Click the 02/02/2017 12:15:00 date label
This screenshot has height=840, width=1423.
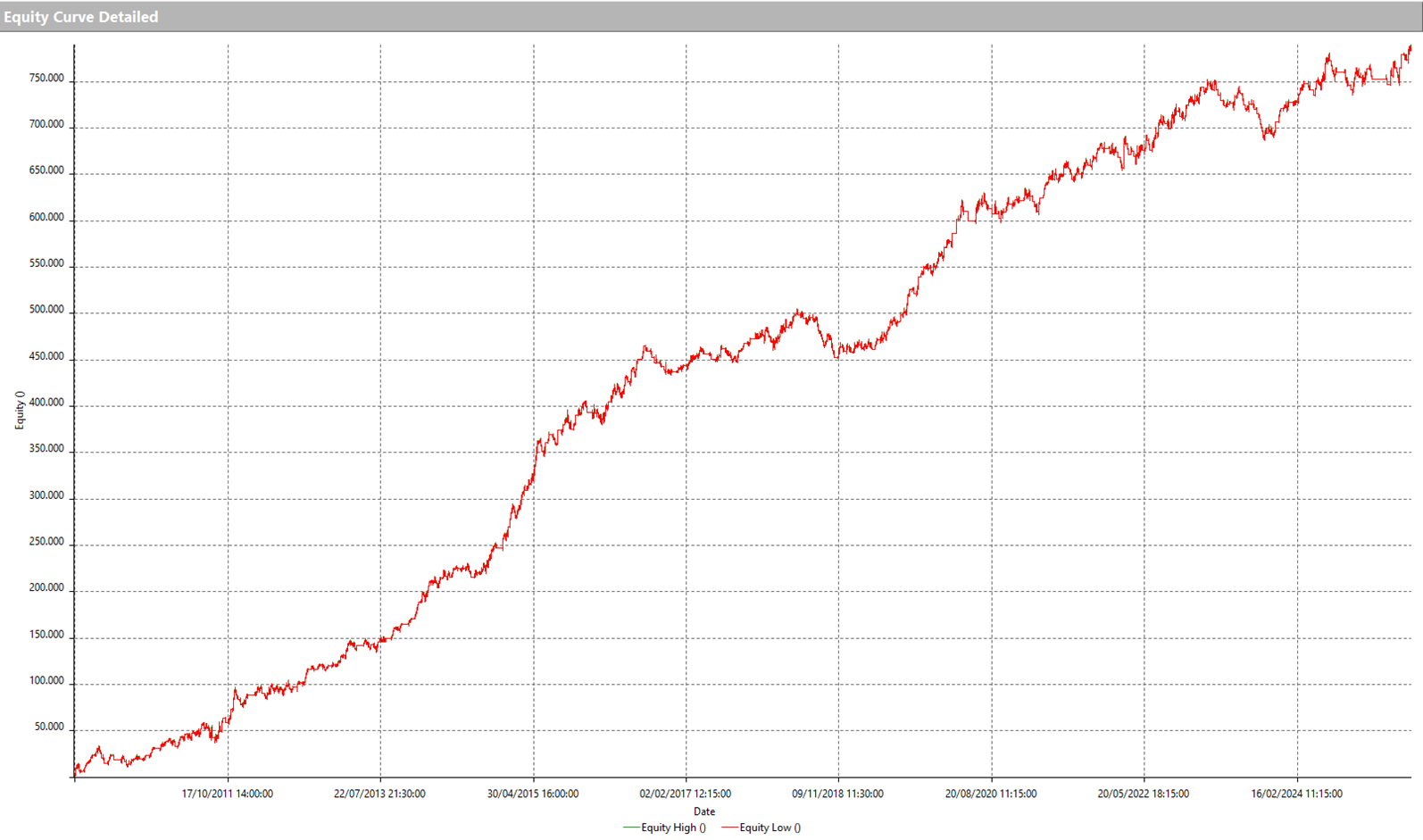coord(685,794)
